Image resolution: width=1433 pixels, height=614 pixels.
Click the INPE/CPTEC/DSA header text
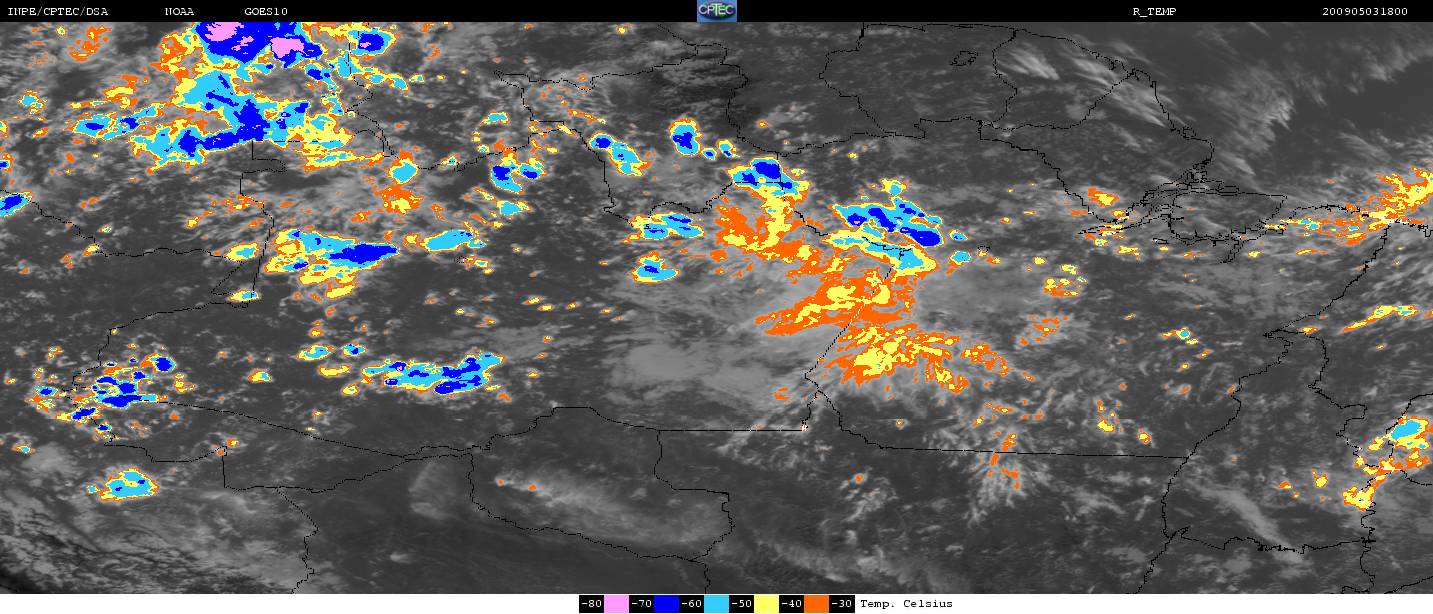pos(58,11)
